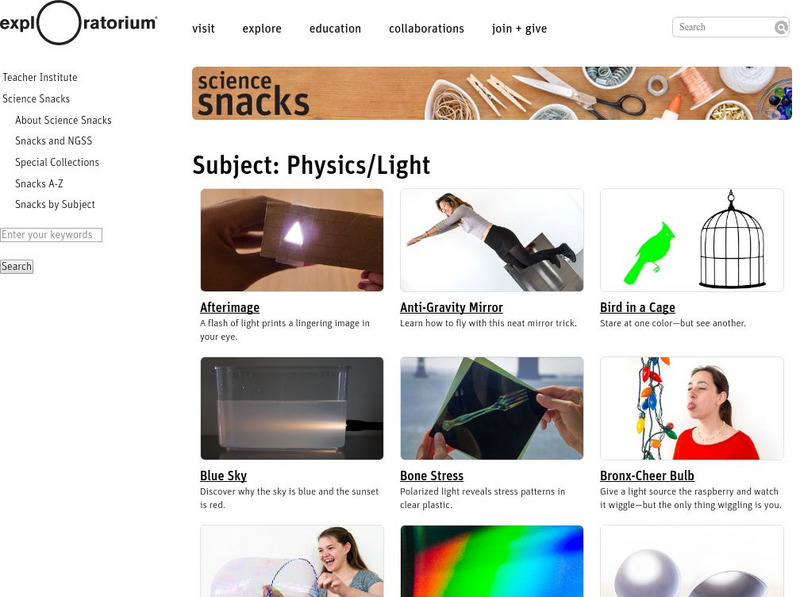Click the top Search input box
Screen dimensions: 800x597
click(x=724, y=27)
